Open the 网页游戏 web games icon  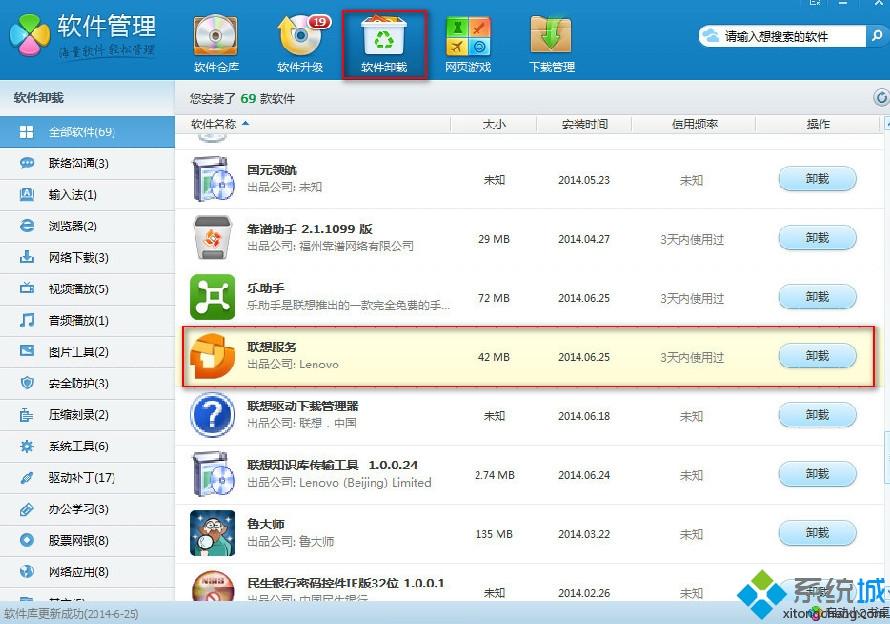[468, 44]
